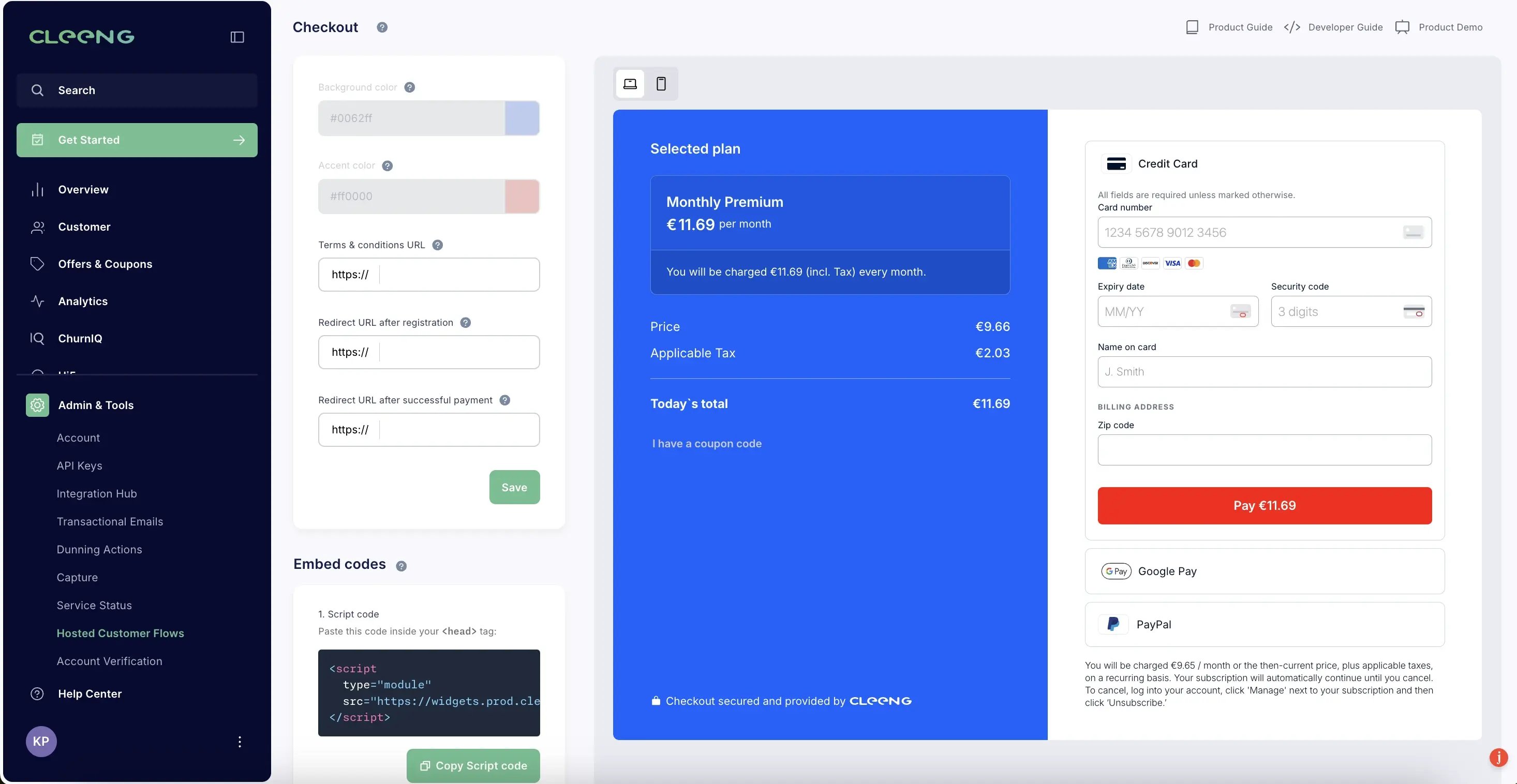The width and height of the screenshot is (1517, 784).
Task: Click the Product Guide book icon
Action: click(x=1193, y=27)
